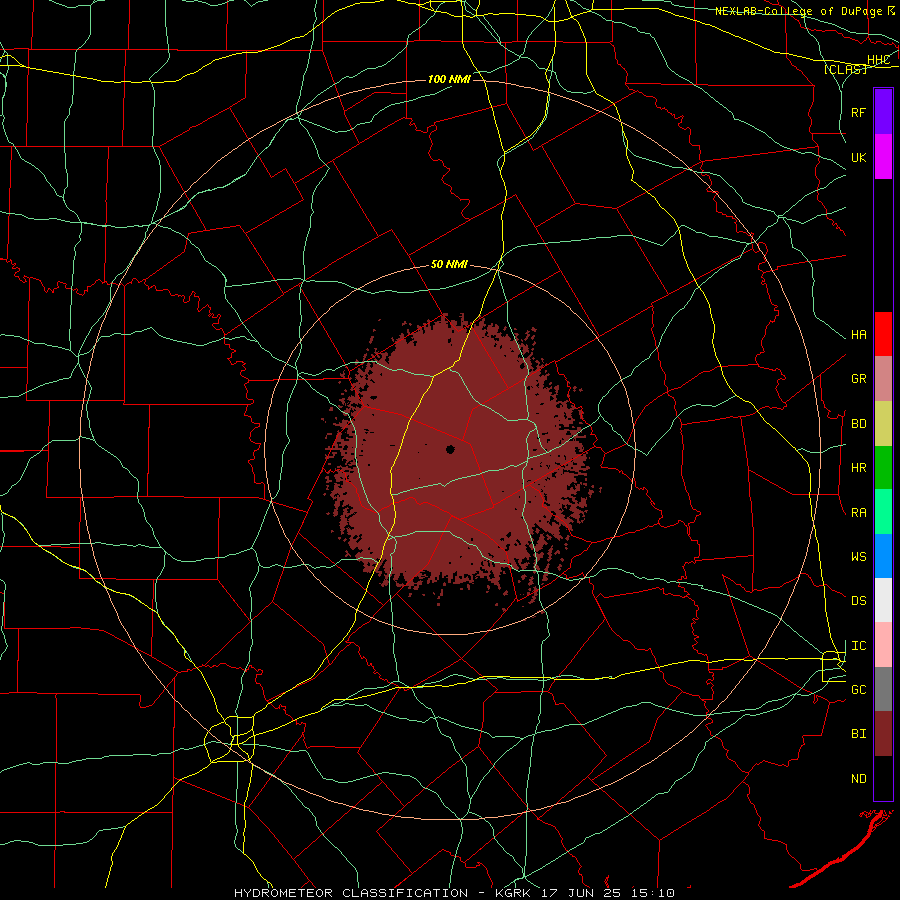Click the "HYDROMETEOR CLASSIFICATION" caption

[351, 893]
